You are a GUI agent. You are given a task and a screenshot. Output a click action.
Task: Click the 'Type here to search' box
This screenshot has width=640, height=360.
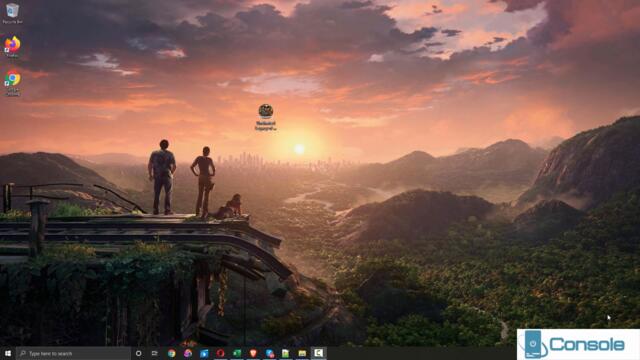coord(73,353)
